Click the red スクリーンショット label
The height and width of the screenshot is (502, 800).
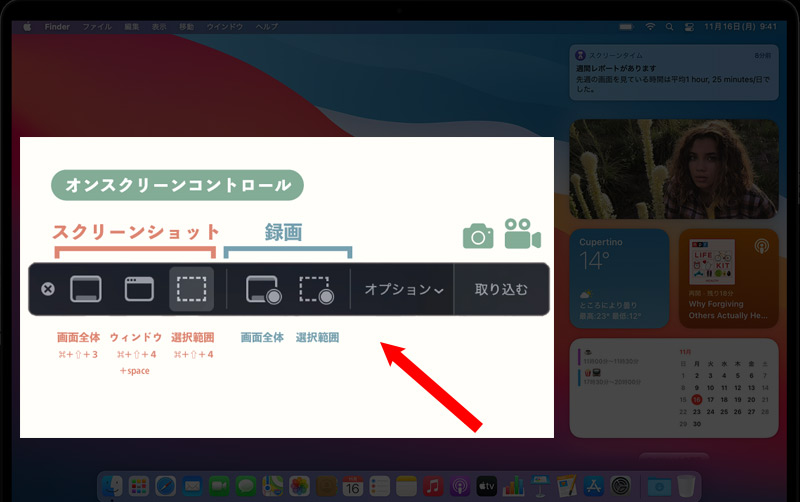pos(136,232)
